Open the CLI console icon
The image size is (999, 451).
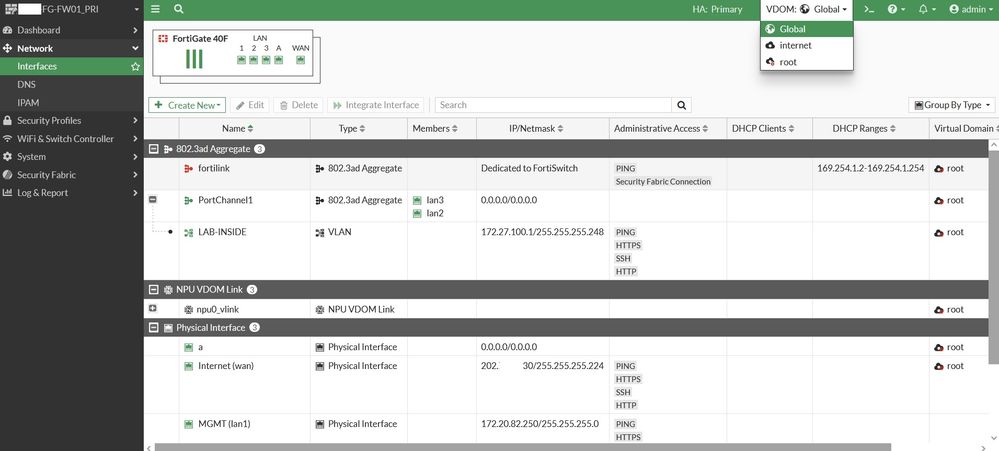coord(870,9)
